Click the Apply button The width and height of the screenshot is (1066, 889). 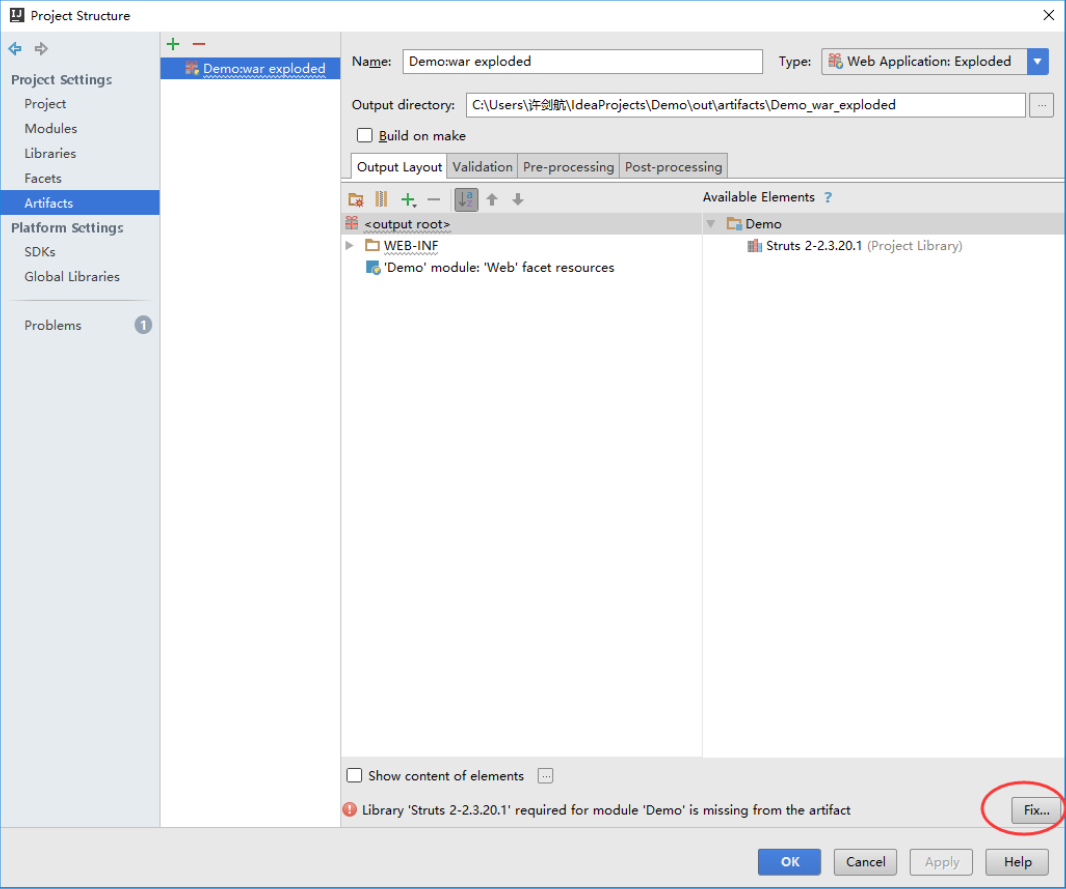coord(941,862)
